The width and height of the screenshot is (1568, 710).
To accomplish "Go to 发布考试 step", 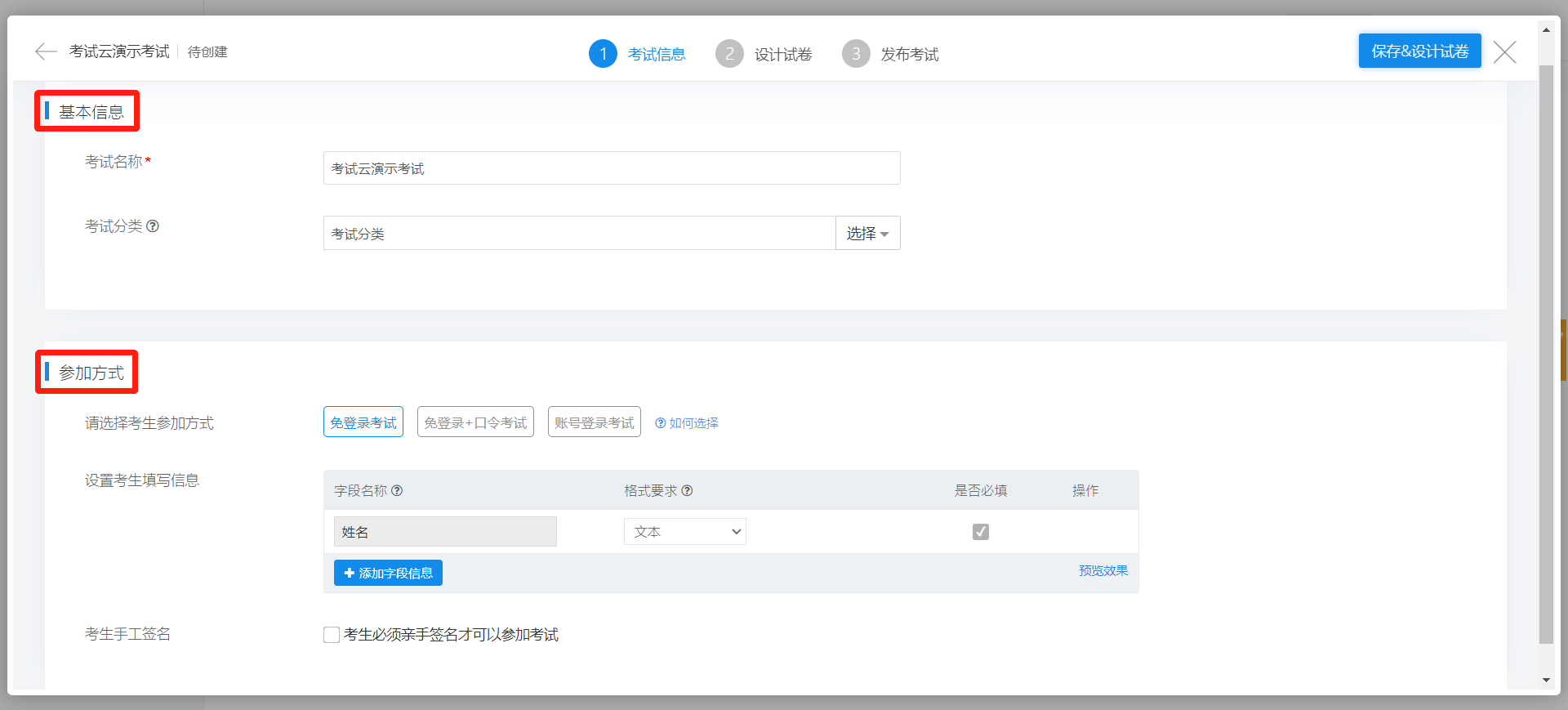I will tap(909, 55).
